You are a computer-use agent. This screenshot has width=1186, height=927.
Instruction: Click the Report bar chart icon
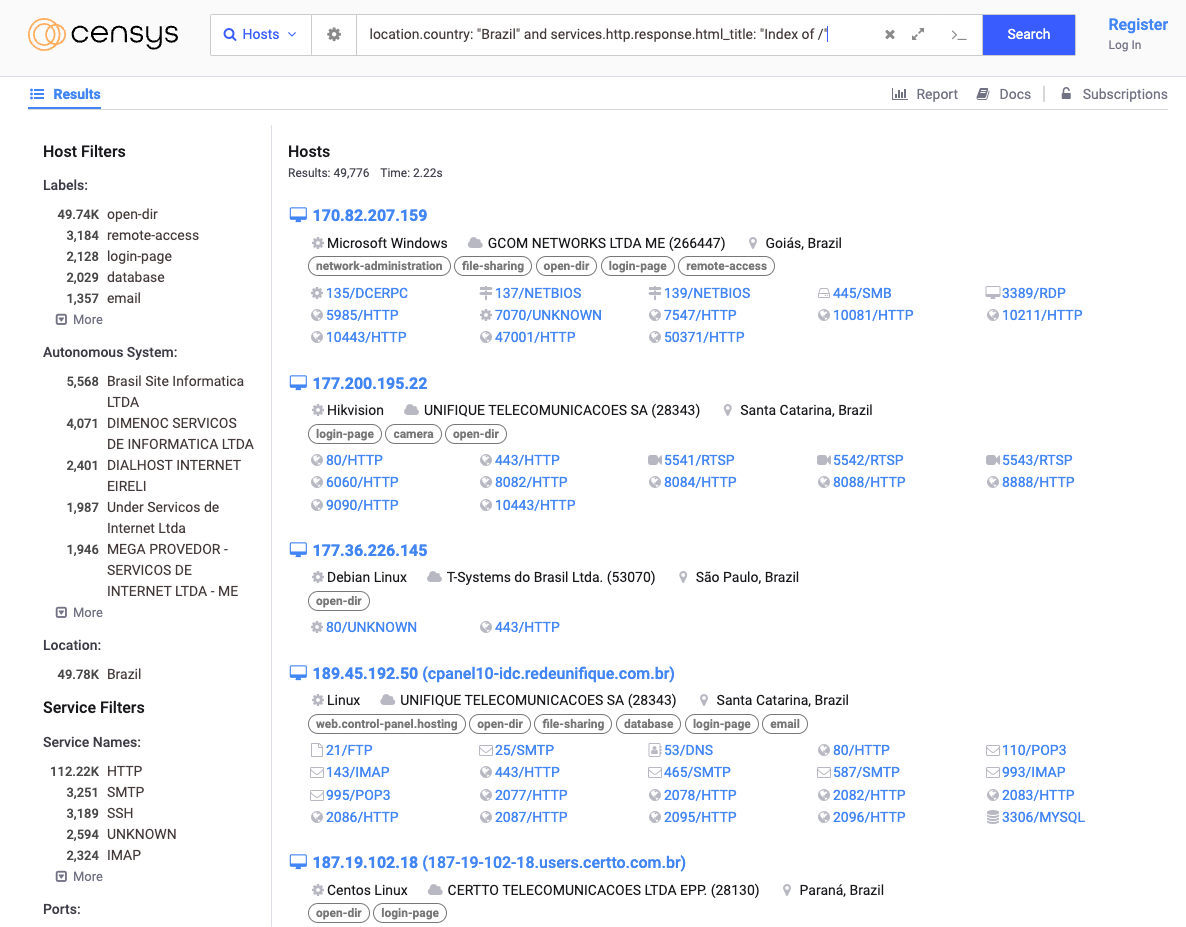click(899, 94)
